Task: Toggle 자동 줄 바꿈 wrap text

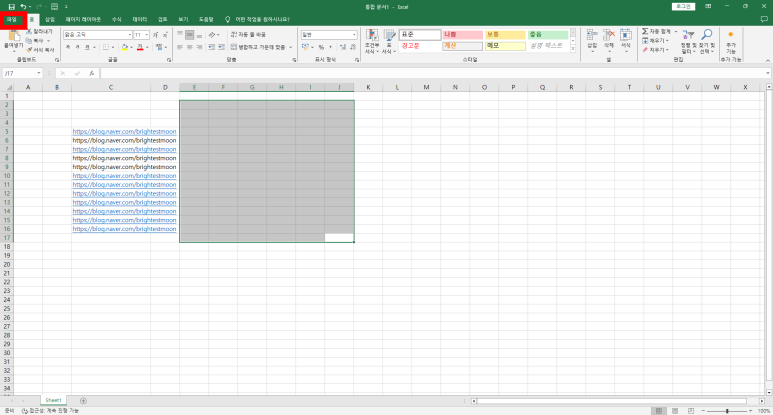Action: click(248, 35)
